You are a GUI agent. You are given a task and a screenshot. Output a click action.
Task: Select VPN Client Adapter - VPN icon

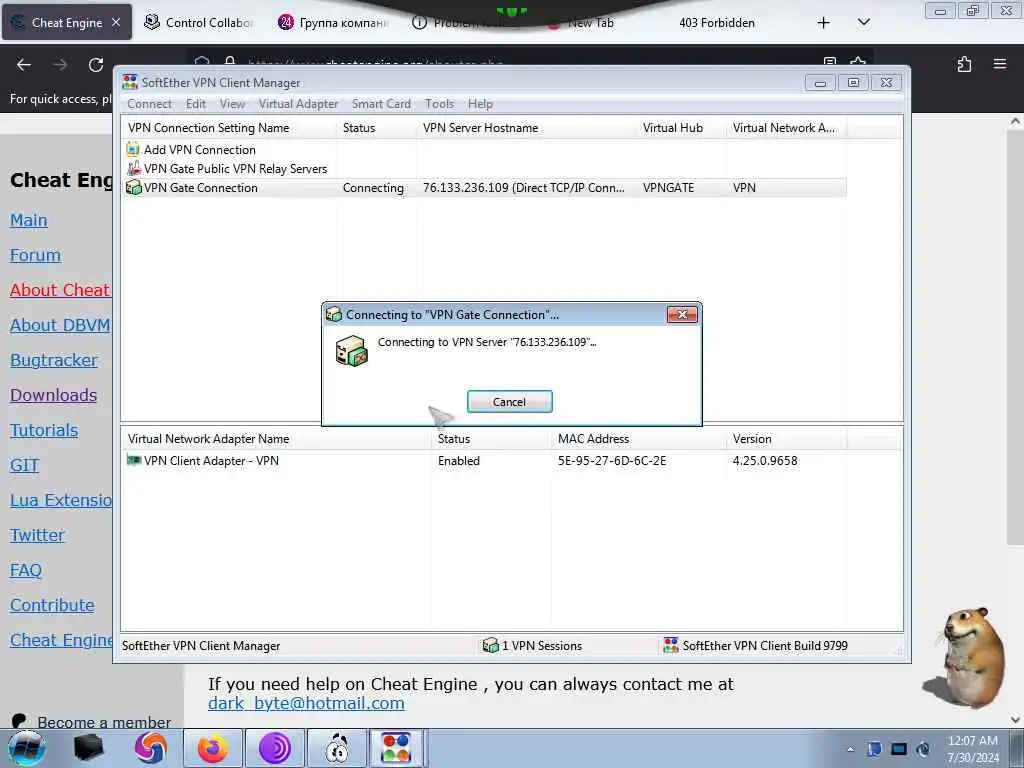pyautogui.click(x=133, y=460)
